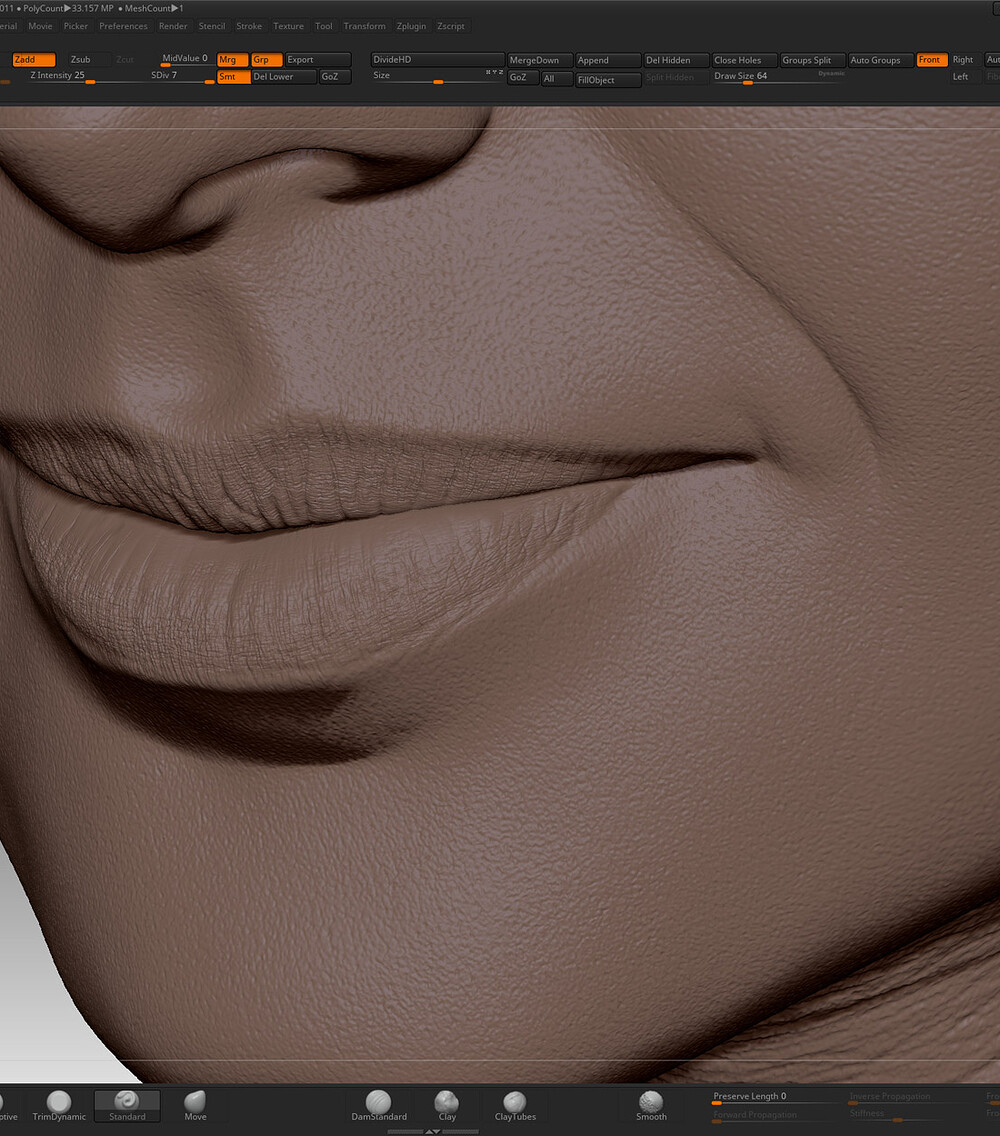Click the shelf divider arrows at bottom
Viewport: 1000px width, 1136px height.
(x=433, y=1131)
